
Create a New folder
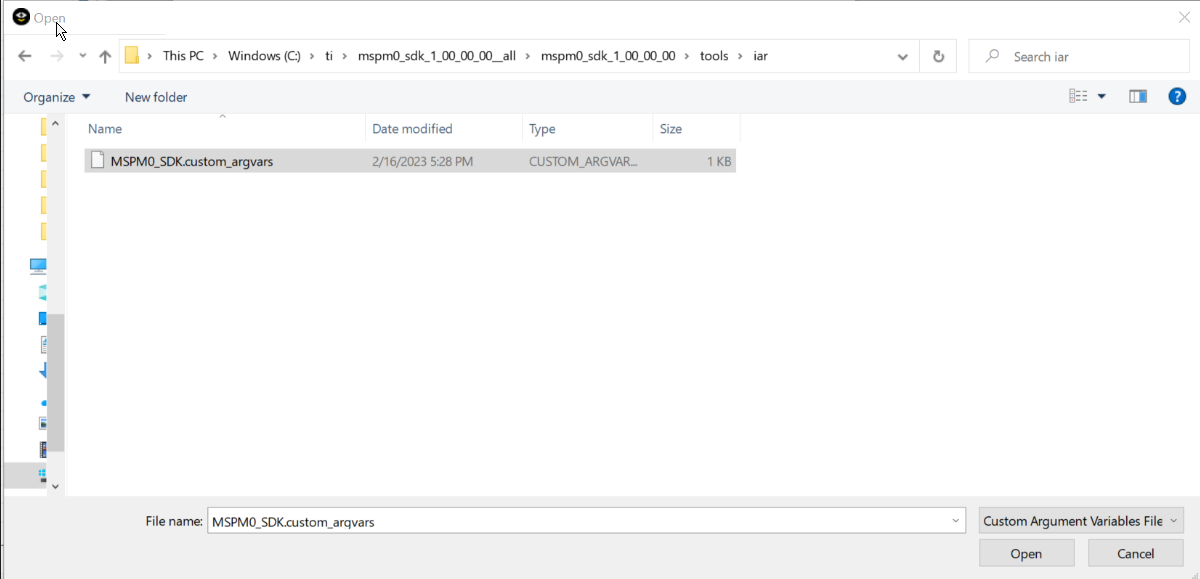(156, 97)
